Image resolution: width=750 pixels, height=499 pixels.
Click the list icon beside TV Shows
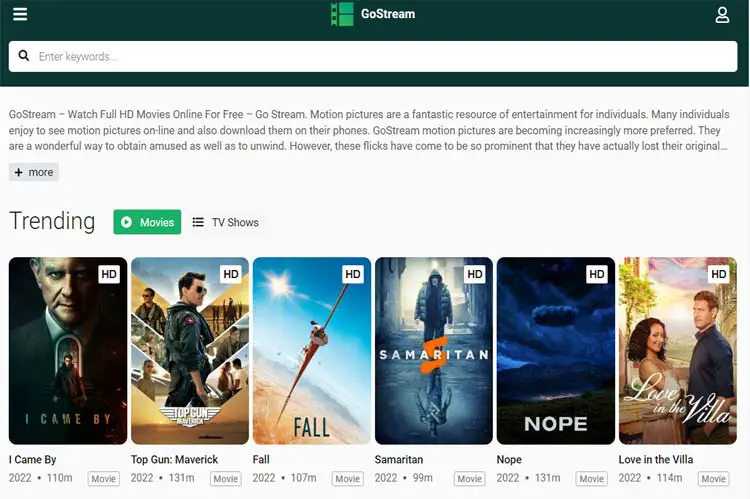pos(198,222)
